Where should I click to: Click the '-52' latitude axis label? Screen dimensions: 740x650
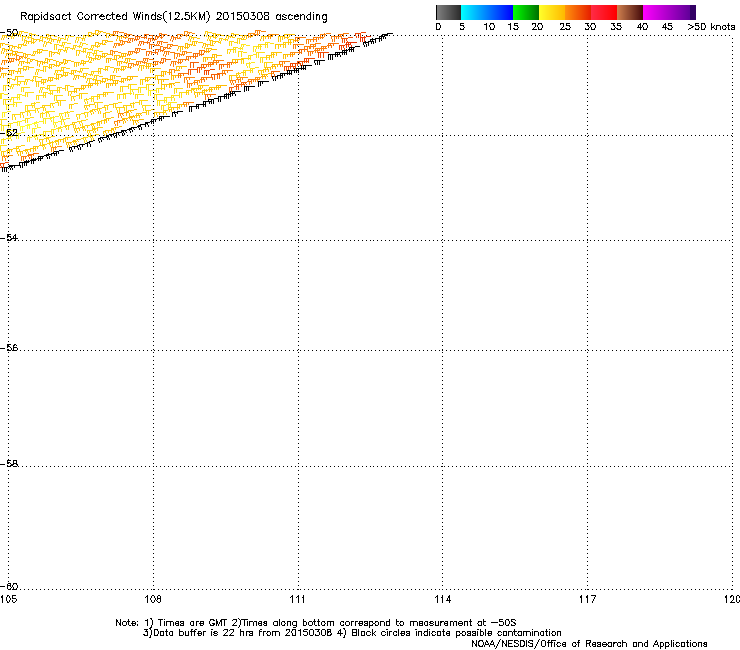click(x=9, y=133)
